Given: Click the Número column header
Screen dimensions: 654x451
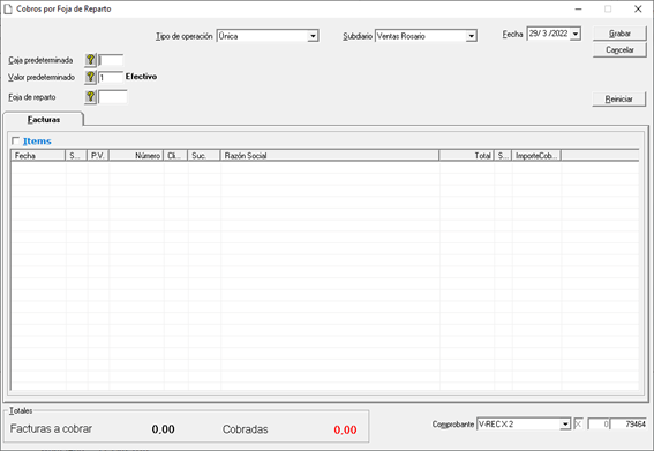Looking at the screenshot, I should pos(136,156).
